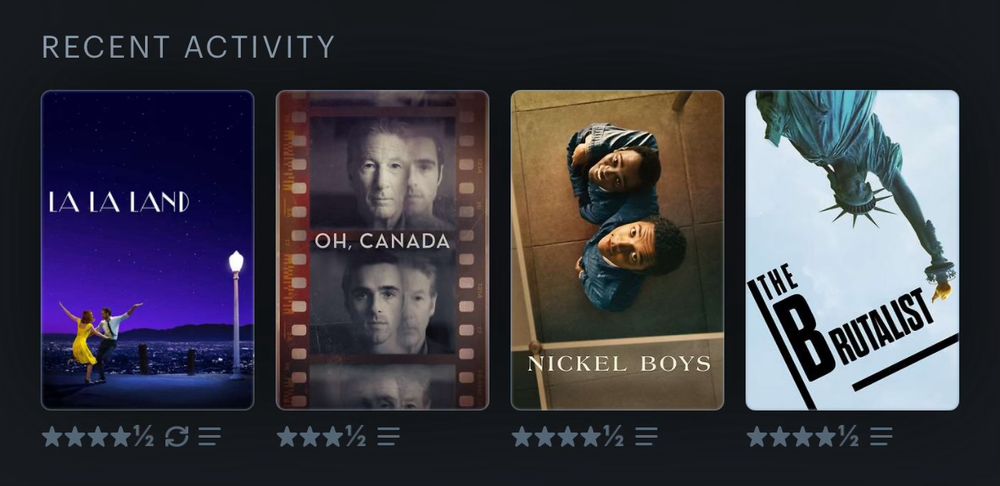The height and width of the screenshot is (486, 1000).
Task: Click the NICKEL BOYS title on the poster
Action: 619,364
